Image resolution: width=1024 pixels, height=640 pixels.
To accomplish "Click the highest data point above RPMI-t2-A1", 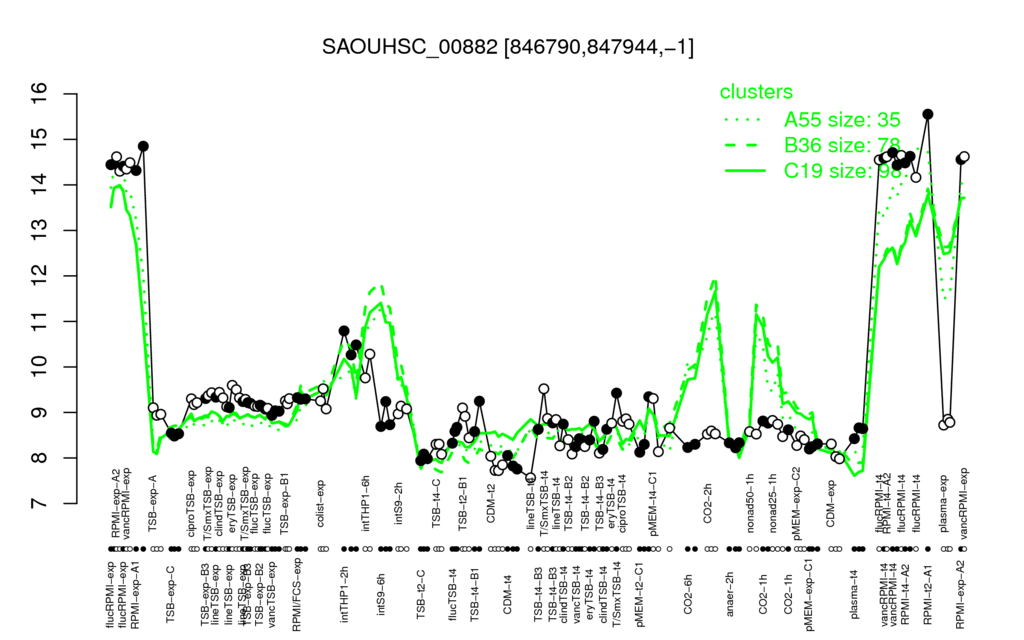I will click(x=927, y=114).
